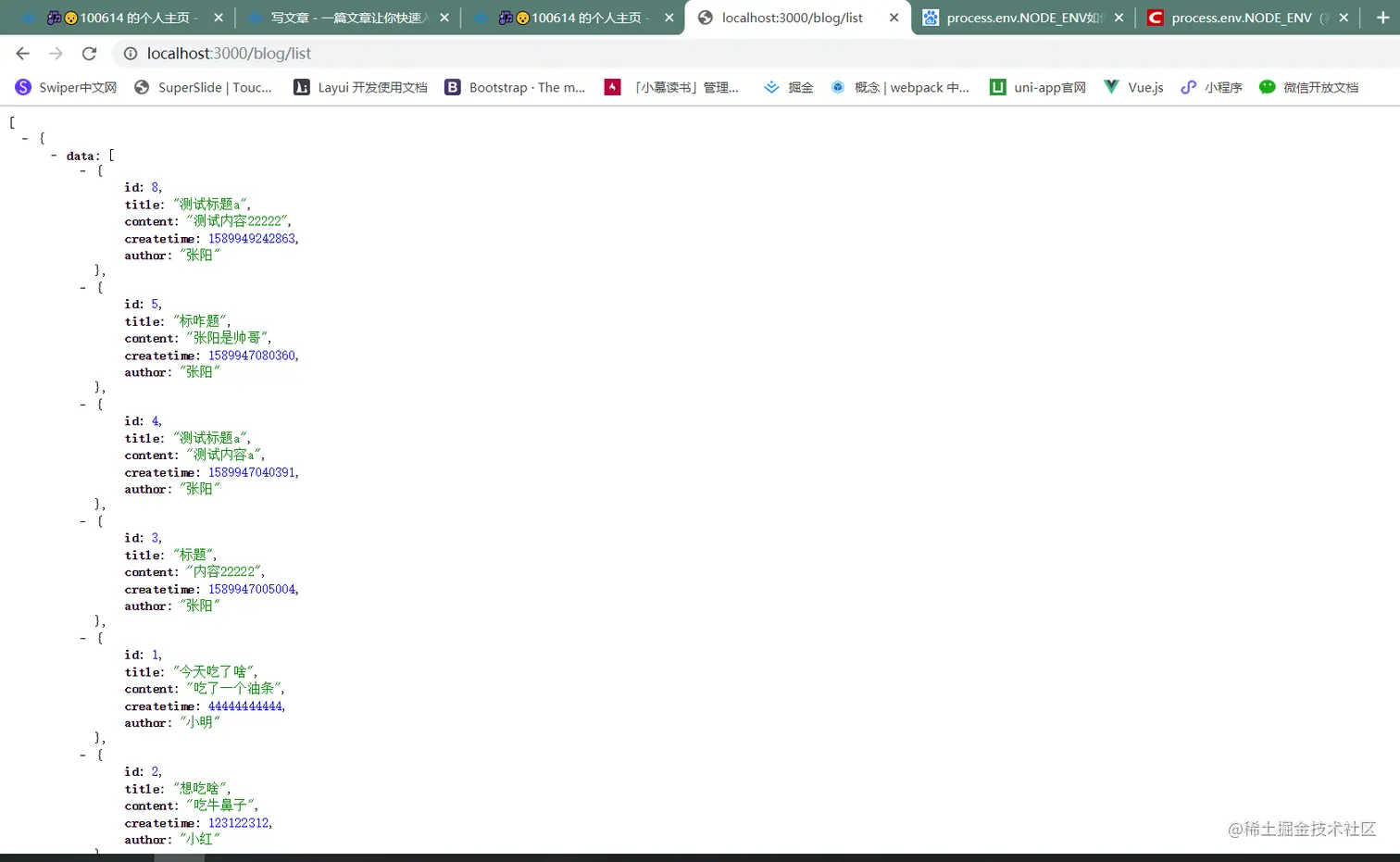Screen dimensions: 1400x862
Task: Close the Baidu process.env.NODE_ENV tab
Action: pos(1119,18)
